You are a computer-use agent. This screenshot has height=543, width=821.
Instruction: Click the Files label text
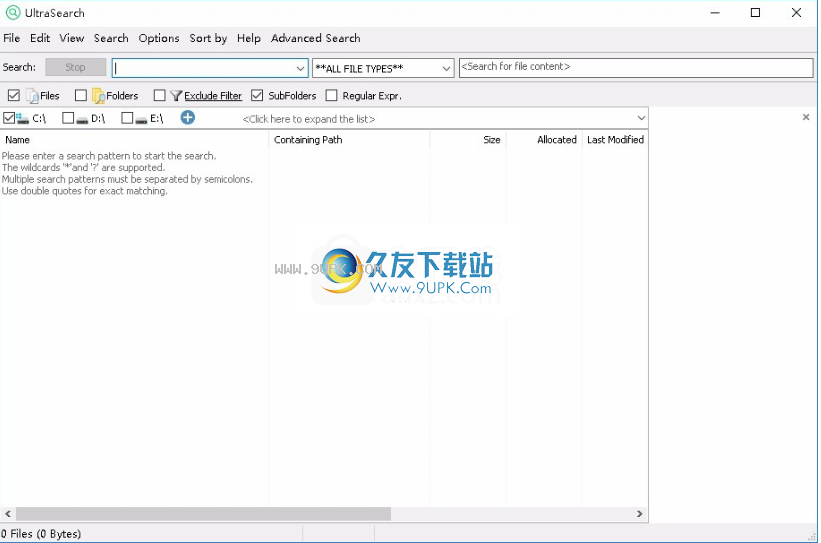[x=50, y=96]
